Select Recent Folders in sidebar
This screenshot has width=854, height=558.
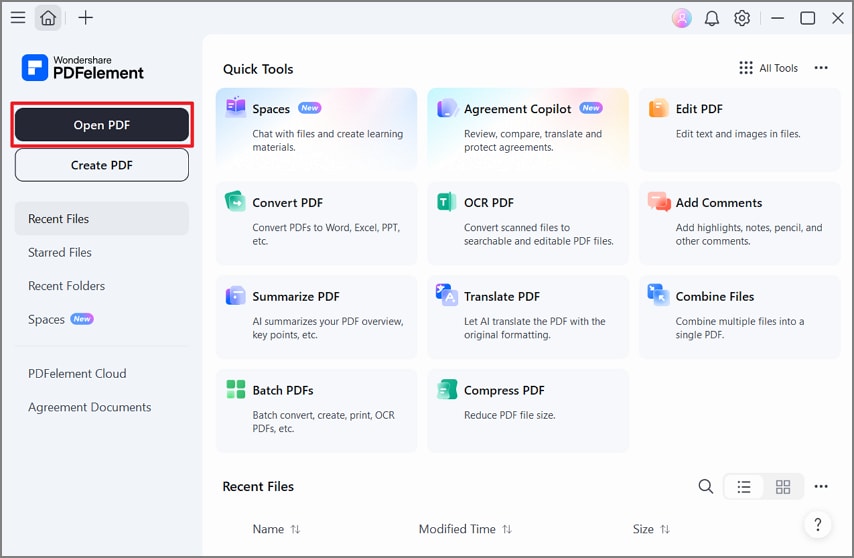pyautogui.click(x=102, y=286)
